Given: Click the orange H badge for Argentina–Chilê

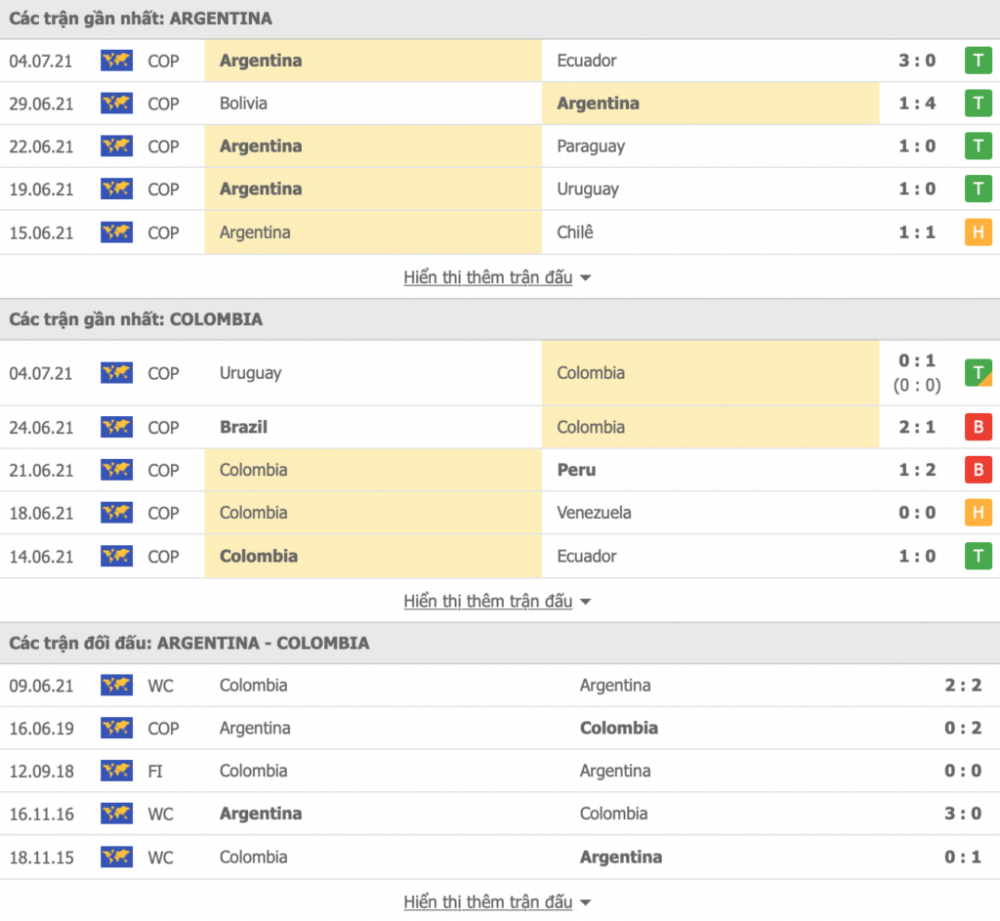Looking at the screenshot, I should (x=978, y=232).
